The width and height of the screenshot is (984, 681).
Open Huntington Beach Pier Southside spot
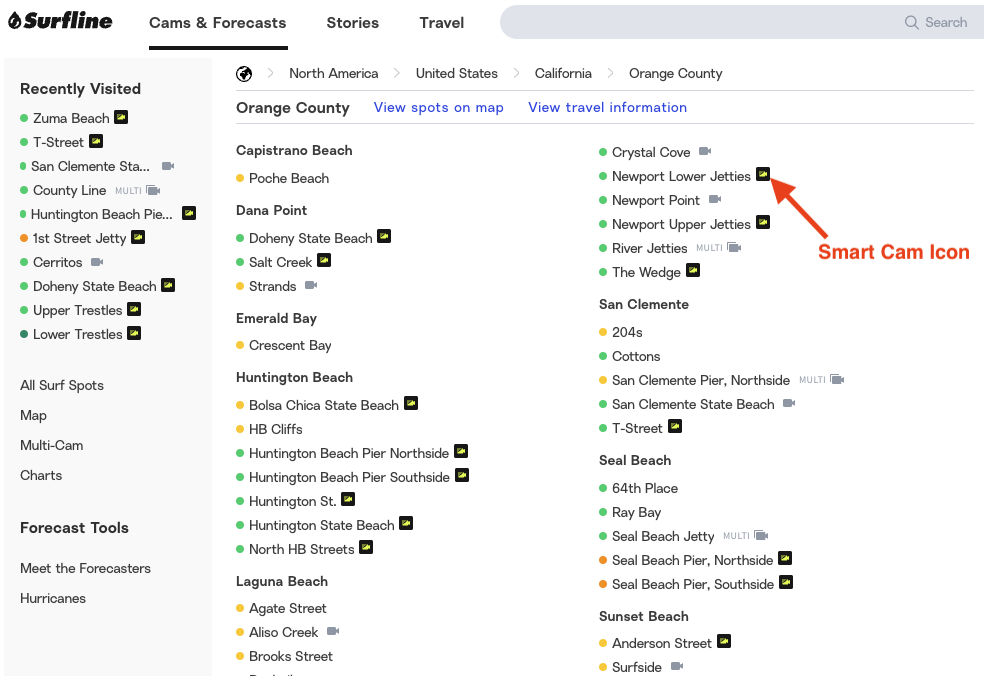349,478
